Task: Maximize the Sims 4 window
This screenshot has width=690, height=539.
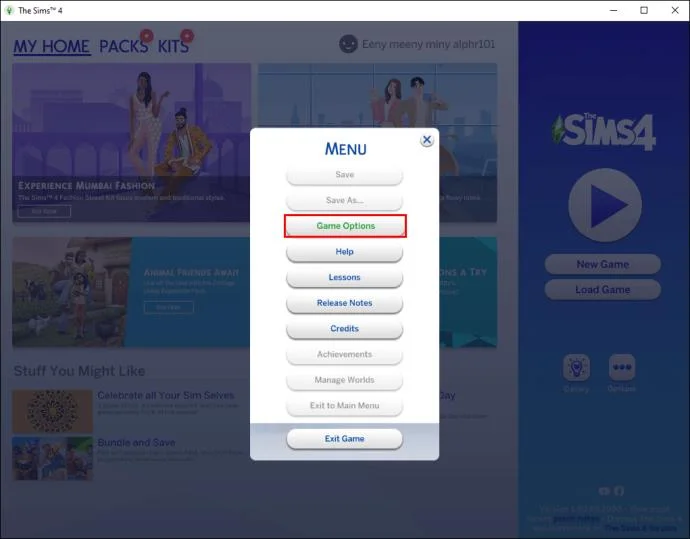Action: [x=644, y=10]
